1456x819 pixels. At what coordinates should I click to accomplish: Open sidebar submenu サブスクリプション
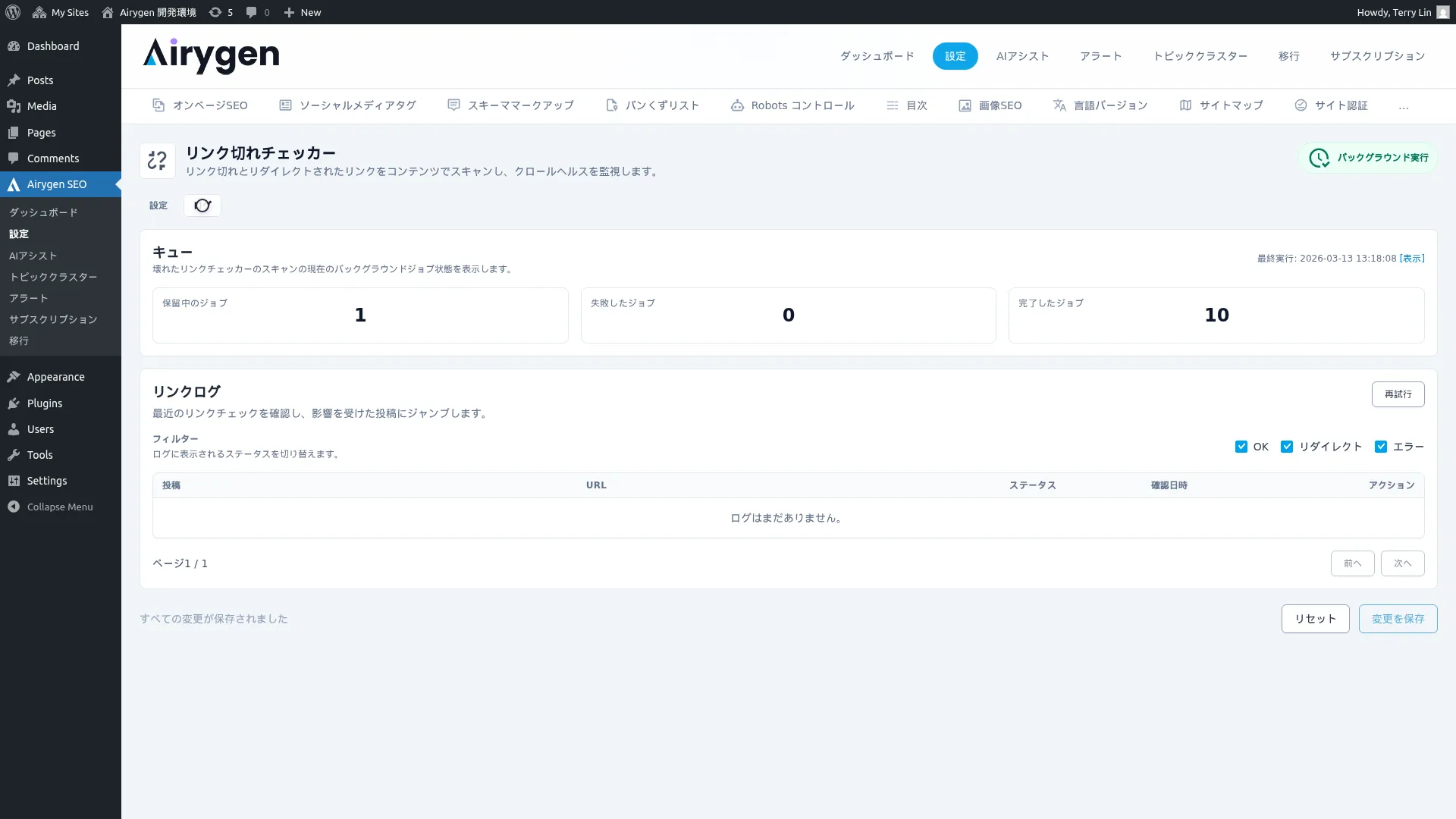pyautogui.click(x=53, y=319)
